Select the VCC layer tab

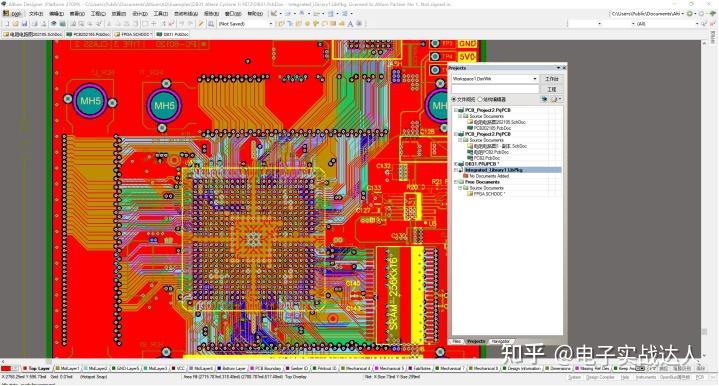(x=178, y=368)
